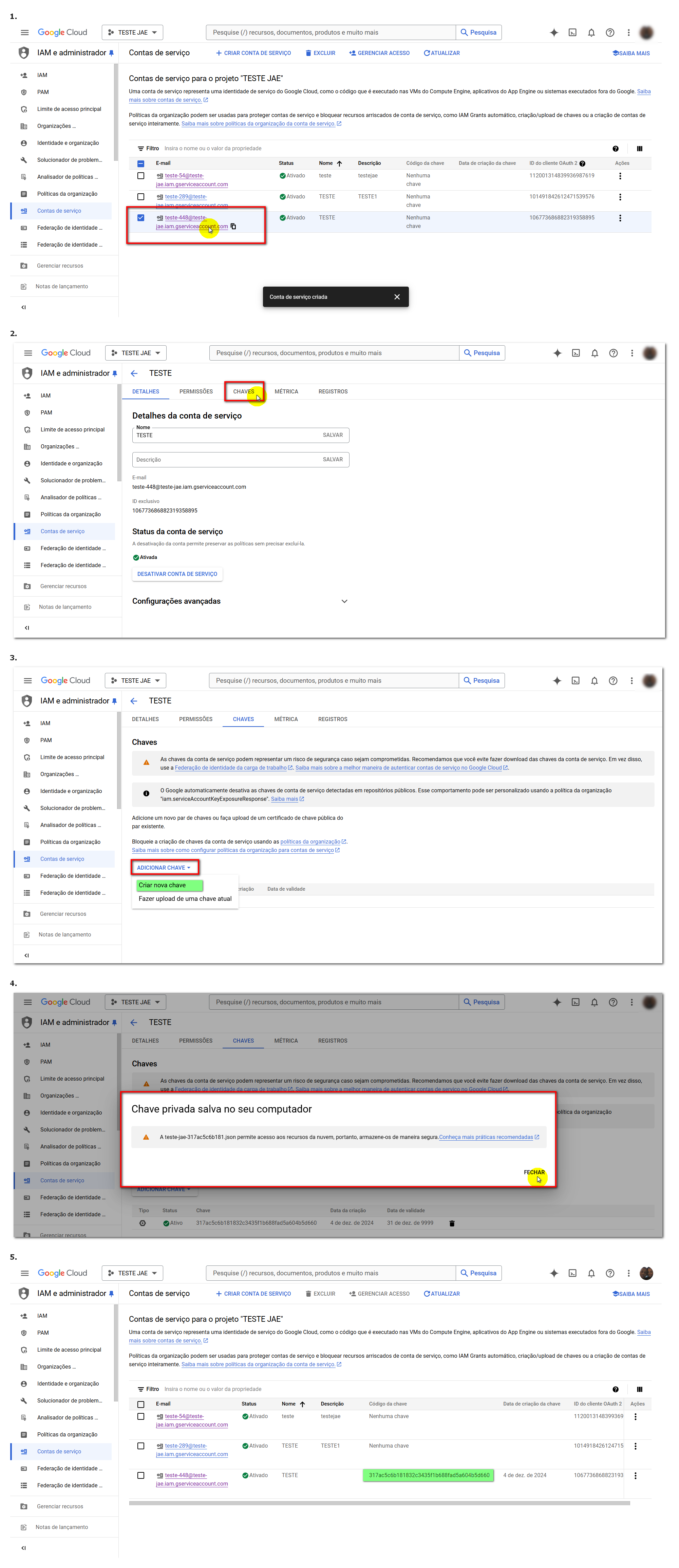
Task: In step 3, open the Gemini sparkle icon
Action: click(x=557, y=680)
